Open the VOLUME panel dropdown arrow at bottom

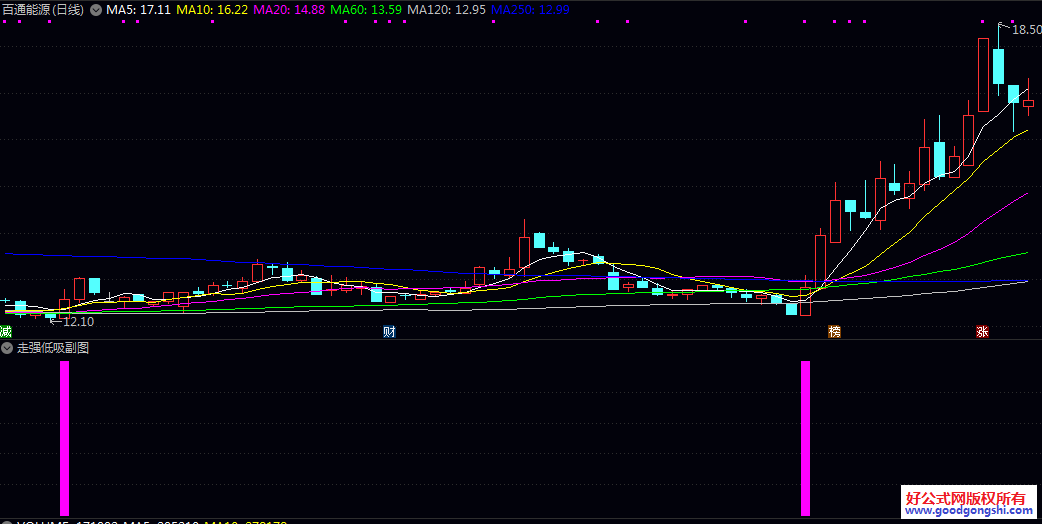7,522
